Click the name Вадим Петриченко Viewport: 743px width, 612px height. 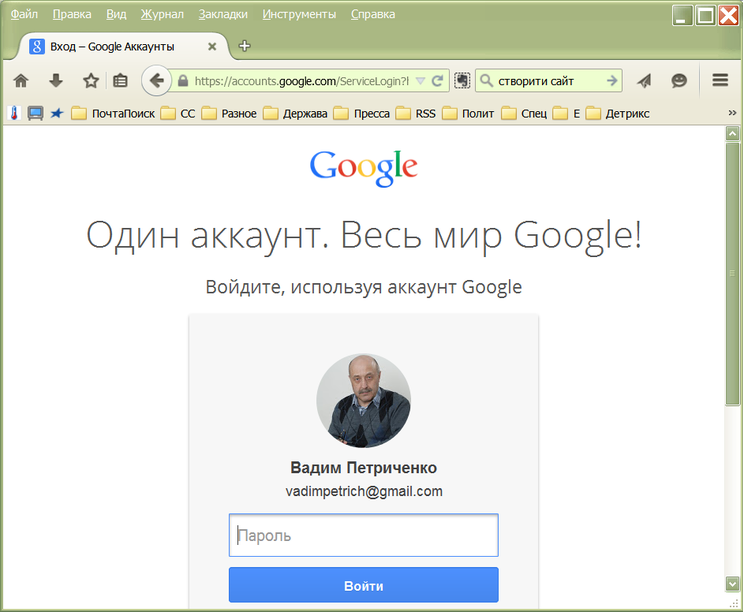pos(363,468)
